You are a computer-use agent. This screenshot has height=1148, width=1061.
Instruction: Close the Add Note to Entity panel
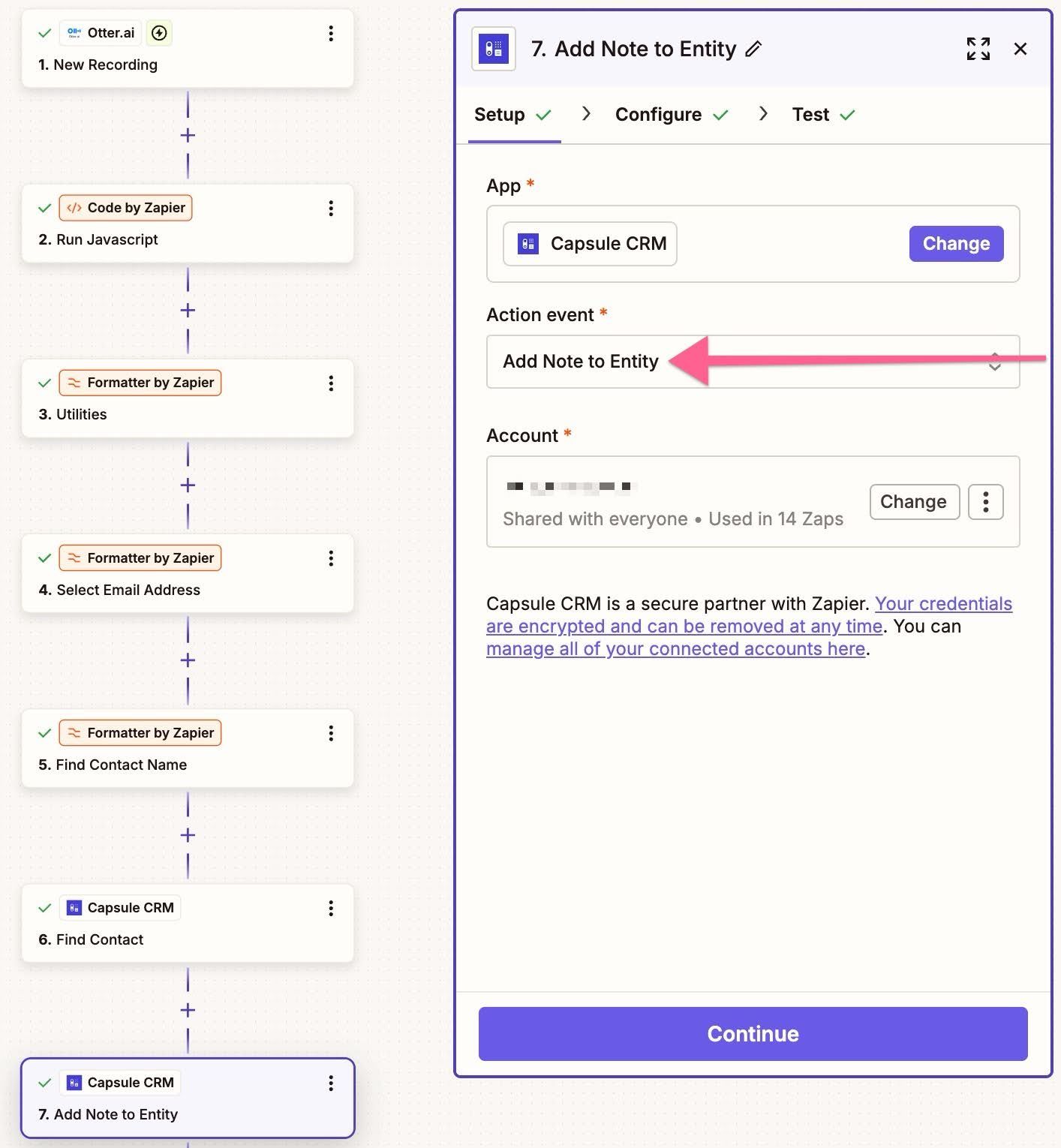(1020, 49)
